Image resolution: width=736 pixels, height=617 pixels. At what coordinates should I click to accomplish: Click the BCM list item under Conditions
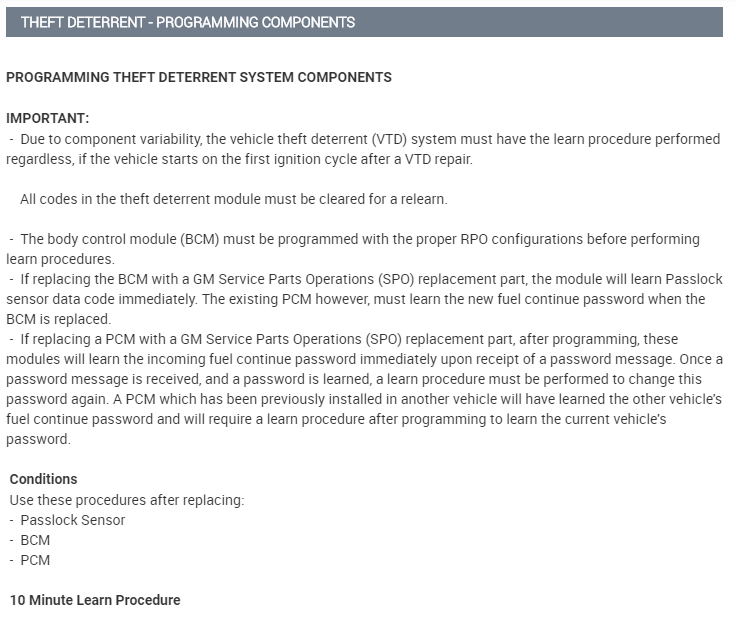tap(35, 540)
